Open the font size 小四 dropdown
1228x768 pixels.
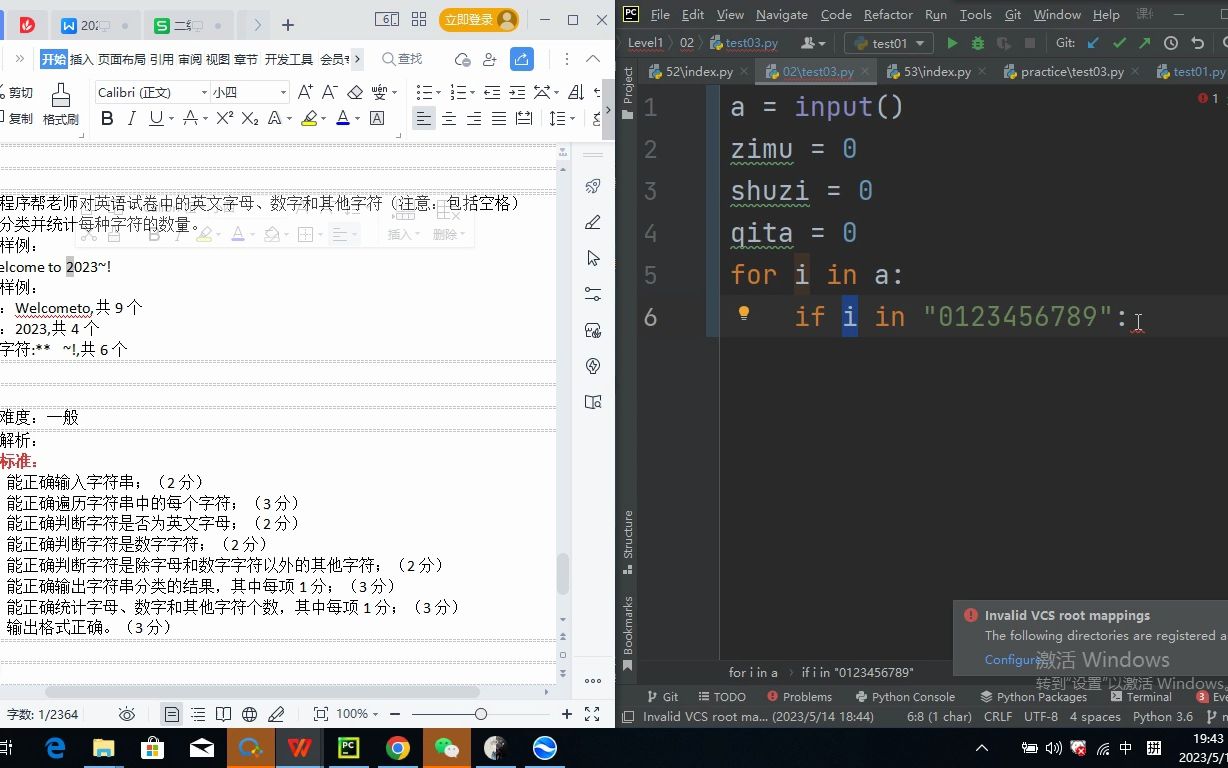pos(283,92)
